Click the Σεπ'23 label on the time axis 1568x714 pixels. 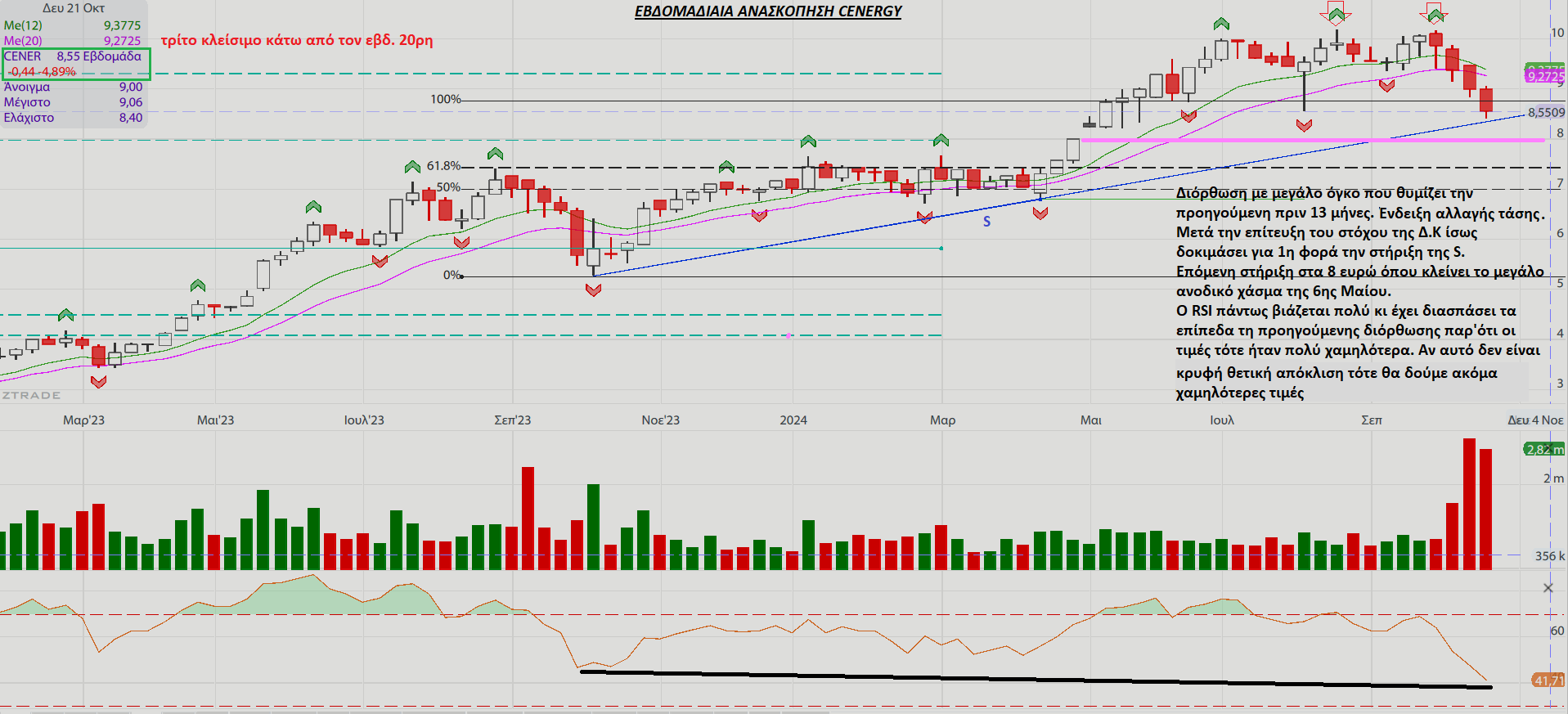pyautogui.click(x=513, y=420)
